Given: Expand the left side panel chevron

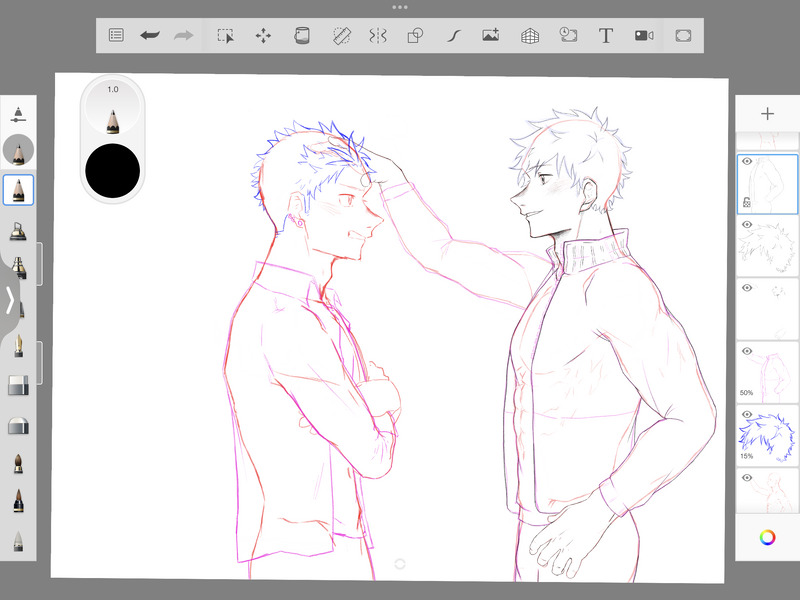Looking at the screenshot, I should (10, 299).
